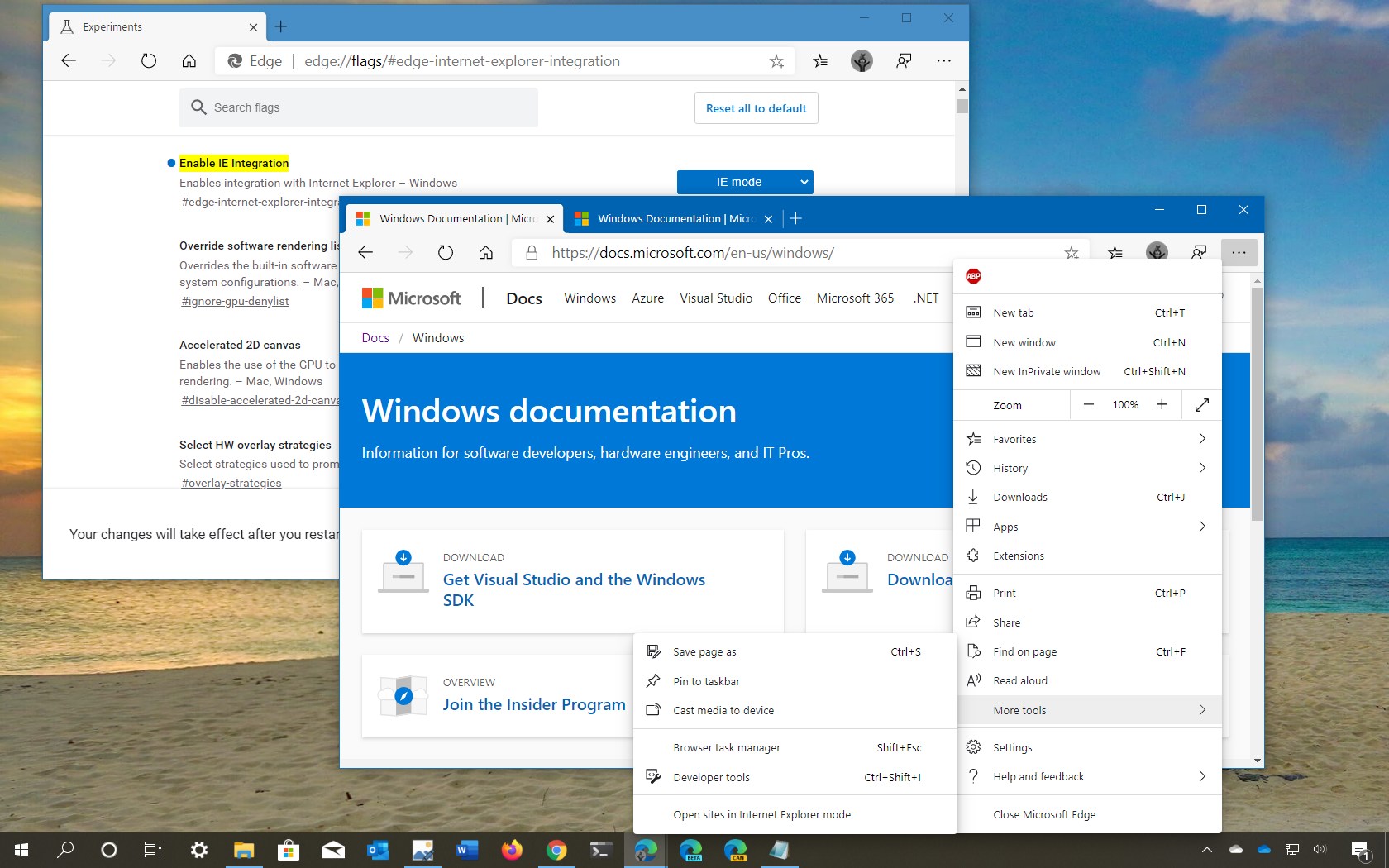Launch Firefox from the taskbar
1389x868 pixels.
click(x=512, y=850)
